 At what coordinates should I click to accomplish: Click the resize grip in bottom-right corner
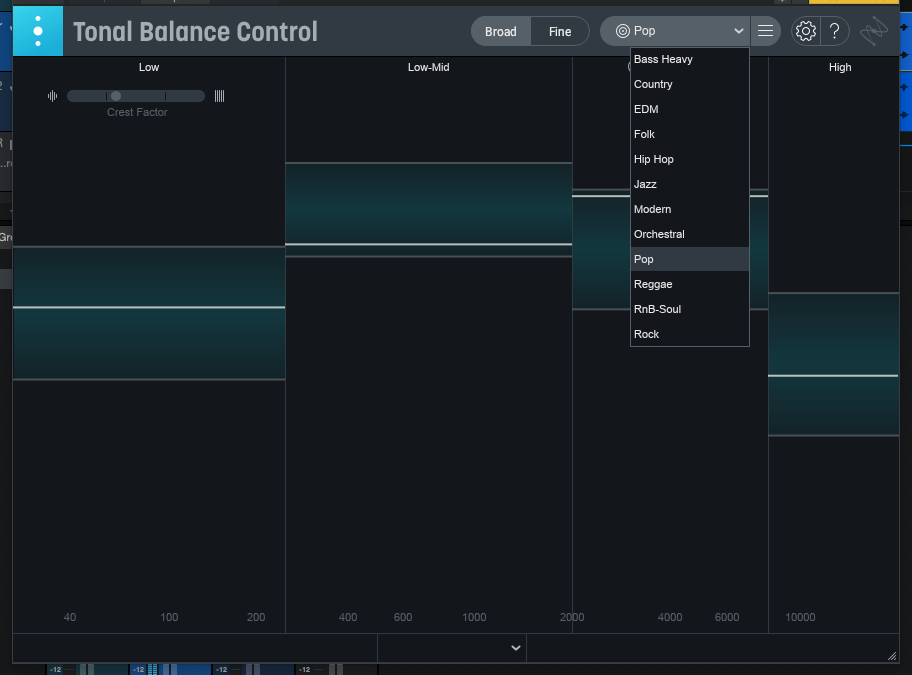point(891,654)
